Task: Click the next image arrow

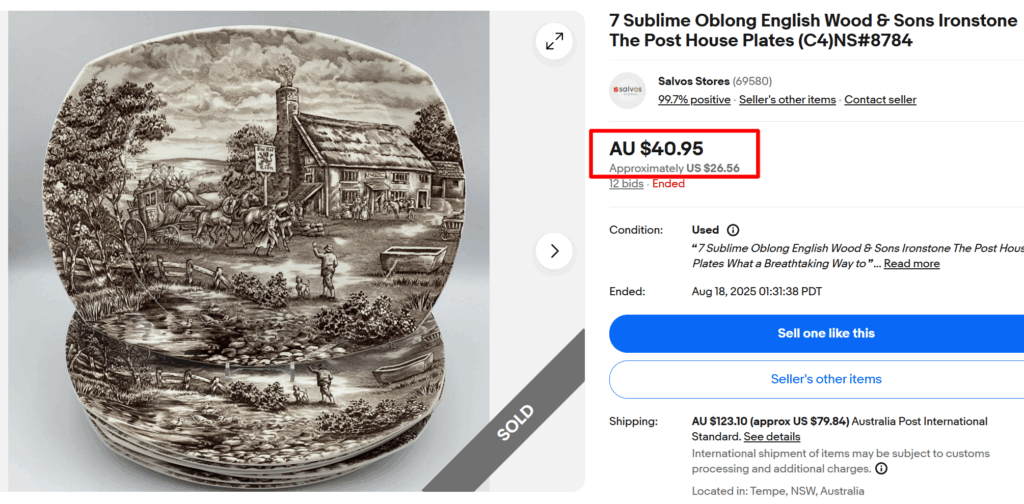Action: pyautogui.click(x=554, y=250)
